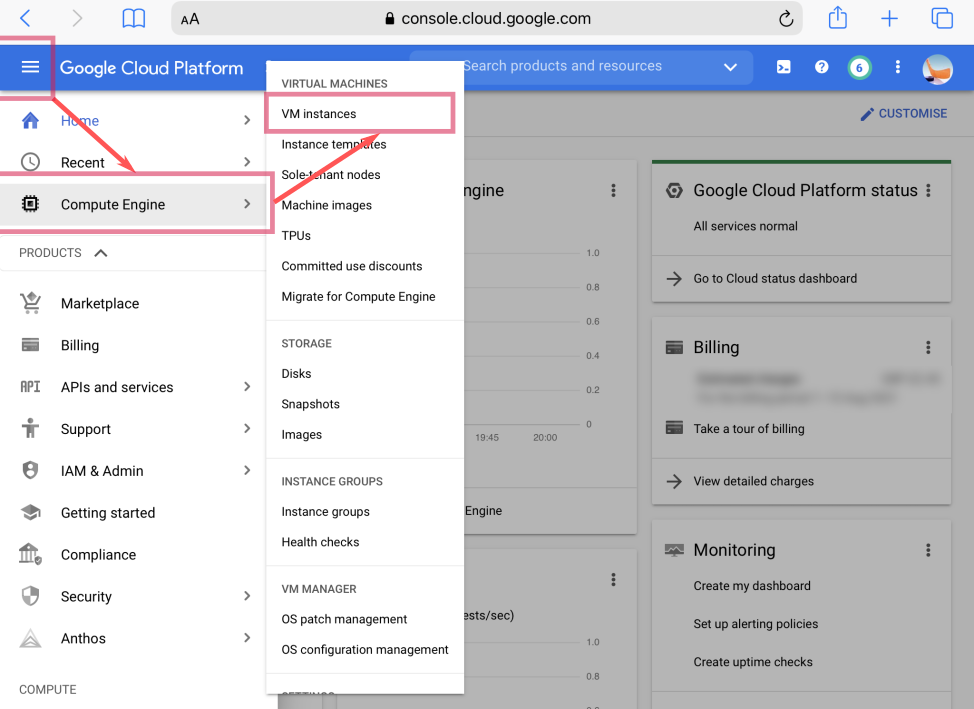Open Safari bookmarks book icon
Image resolution: width=974 pixels, height=709 pixels.
pos(133,19)
